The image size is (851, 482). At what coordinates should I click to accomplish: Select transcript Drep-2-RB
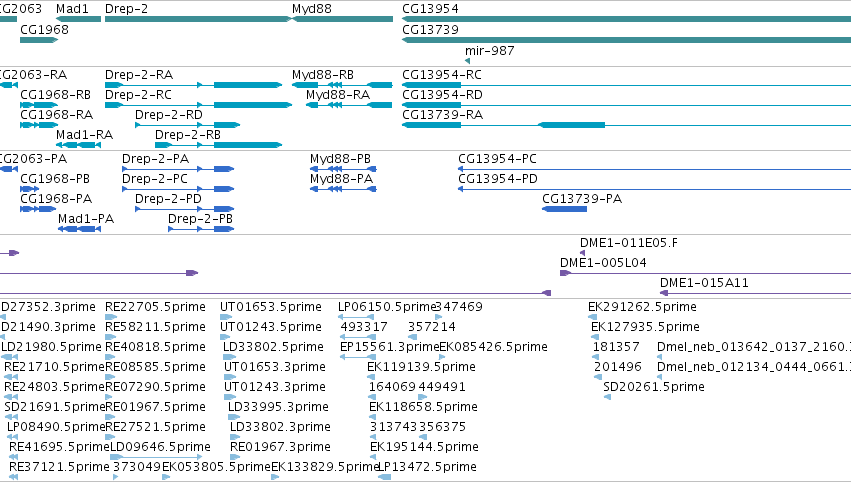(218, 145)
